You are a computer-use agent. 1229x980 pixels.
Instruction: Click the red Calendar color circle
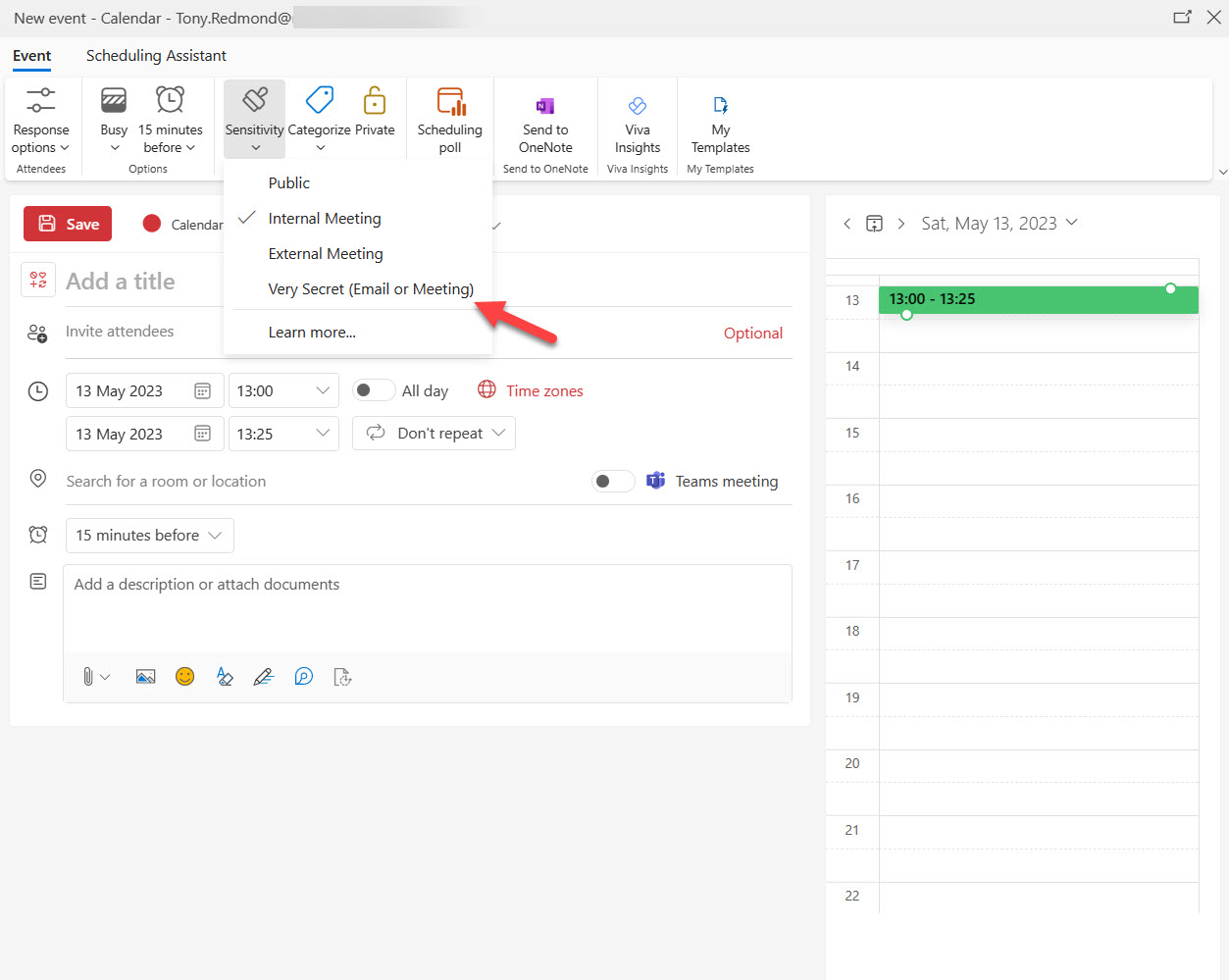coord(152,224)
